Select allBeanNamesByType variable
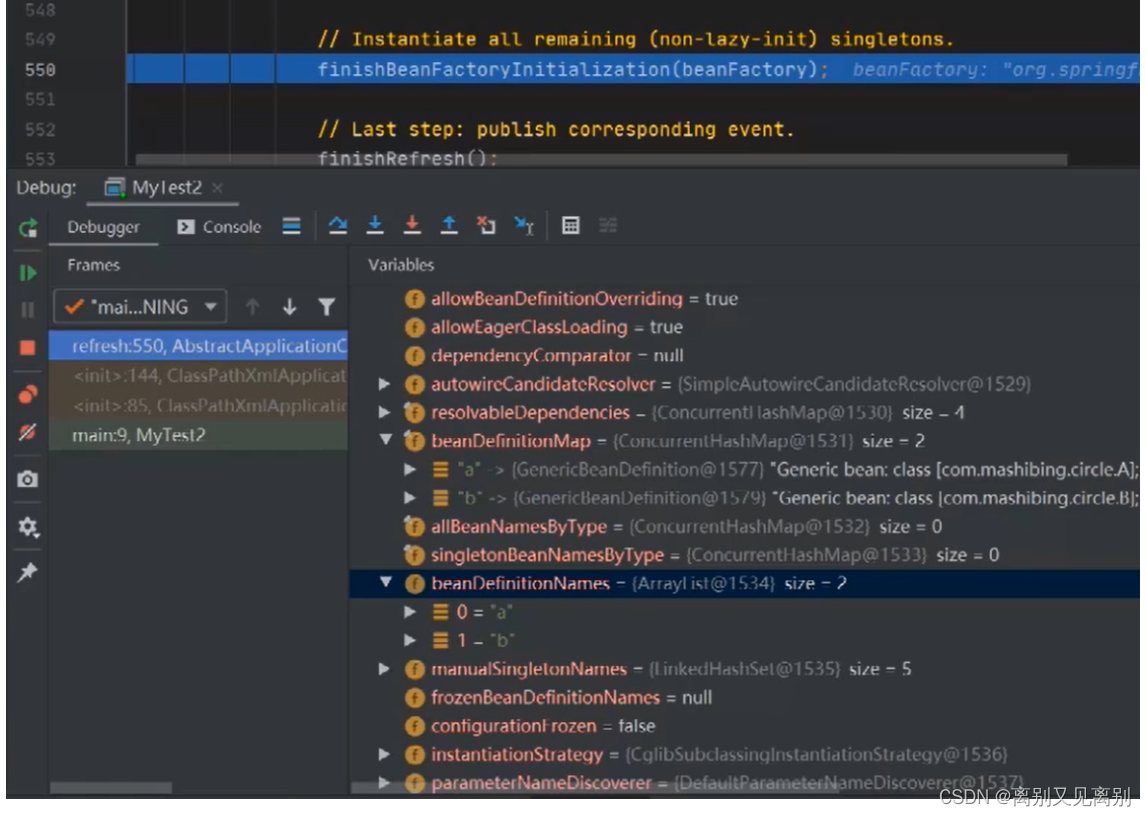The image size is (1146, 816). tap(744, 526)
